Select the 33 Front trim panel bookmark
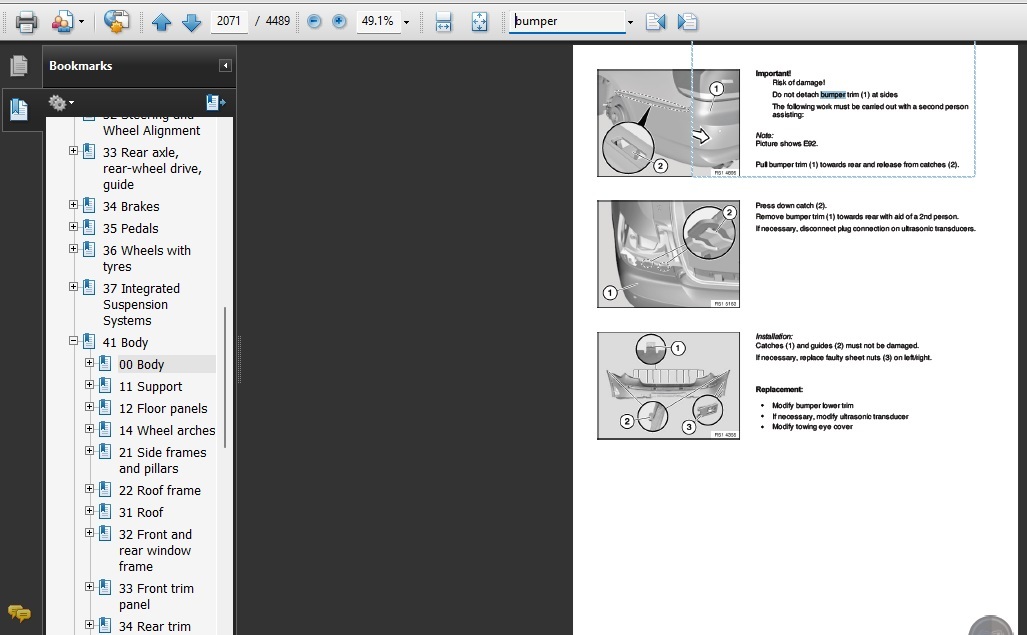 coord(156,596)
